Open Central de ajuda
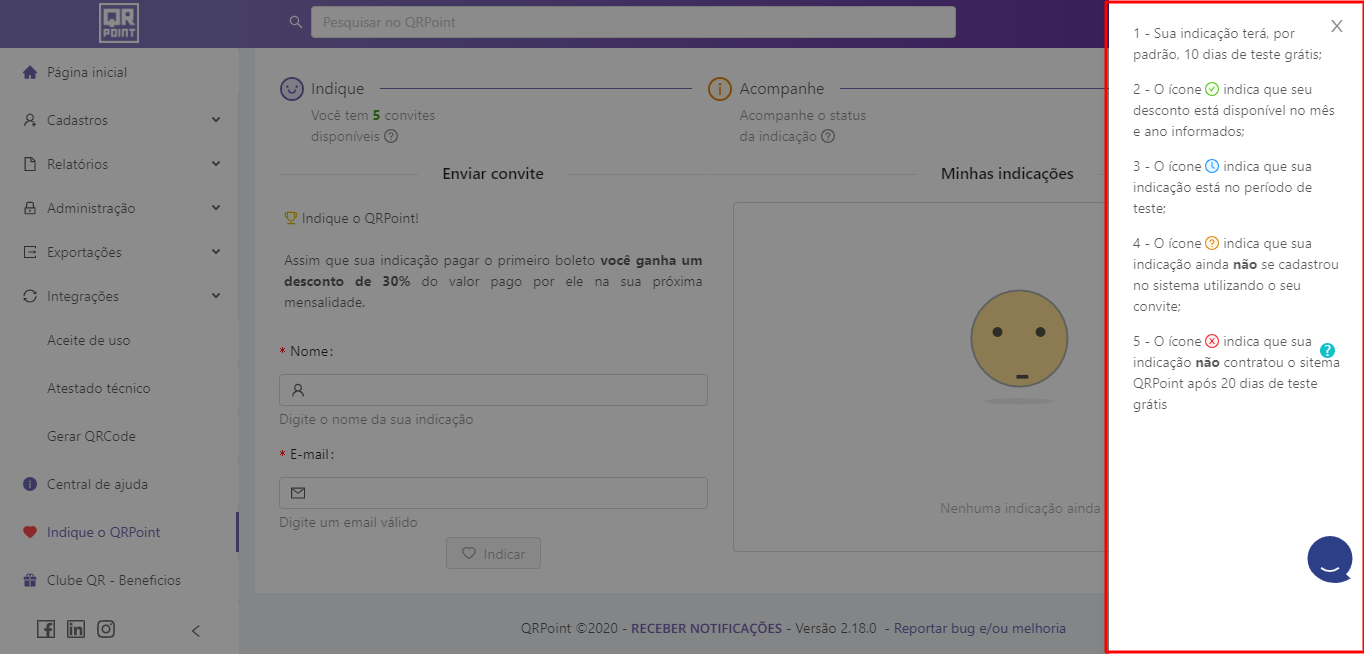 tap(96, 484)
